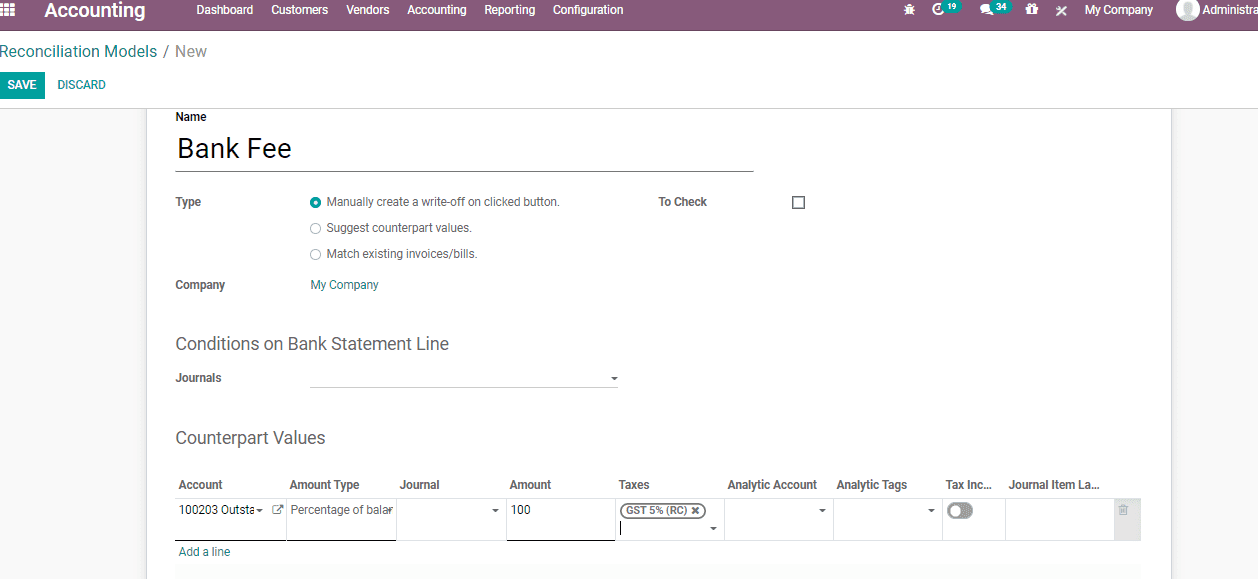The image size is (1258, 579).
Task: Toggle Tax Included on the line
Action: [959, 510]
